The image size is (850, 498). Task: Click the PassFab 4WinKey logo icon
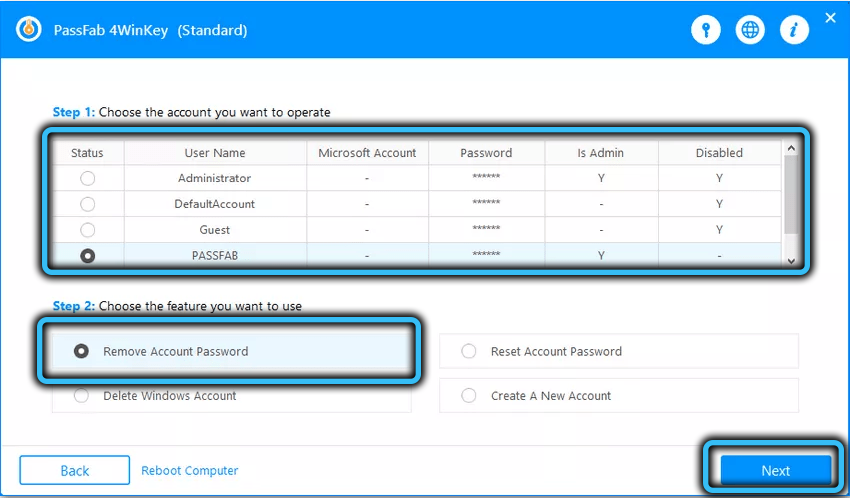click(29, 29)
